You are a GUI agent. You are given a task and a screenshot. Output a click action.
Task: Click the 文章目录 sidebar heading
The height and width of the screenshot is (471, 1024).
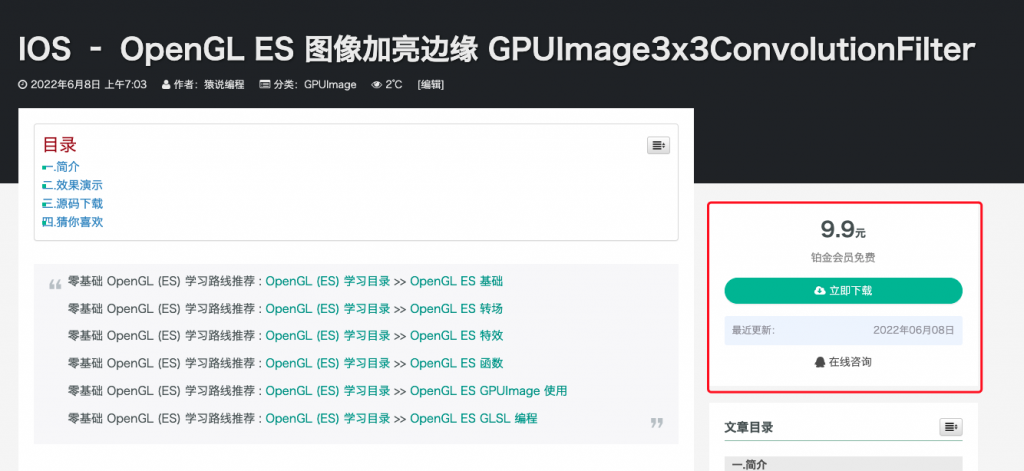click(748, 427)
